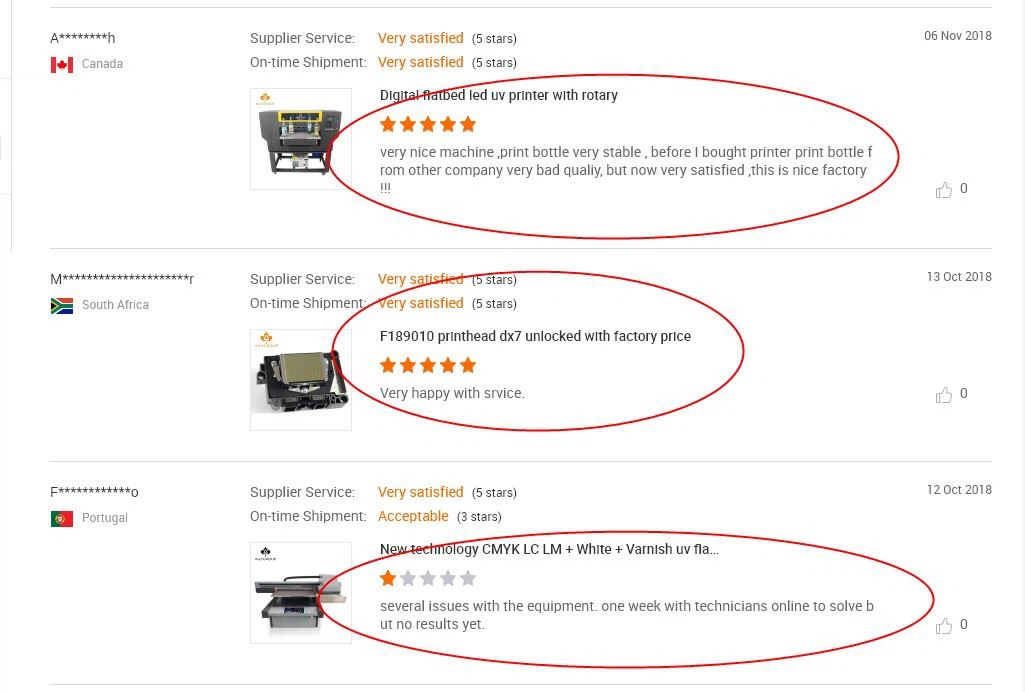1025x692 pixels.
Task: Click thumbs-up on the Portugal review
Action: [943, 625]
